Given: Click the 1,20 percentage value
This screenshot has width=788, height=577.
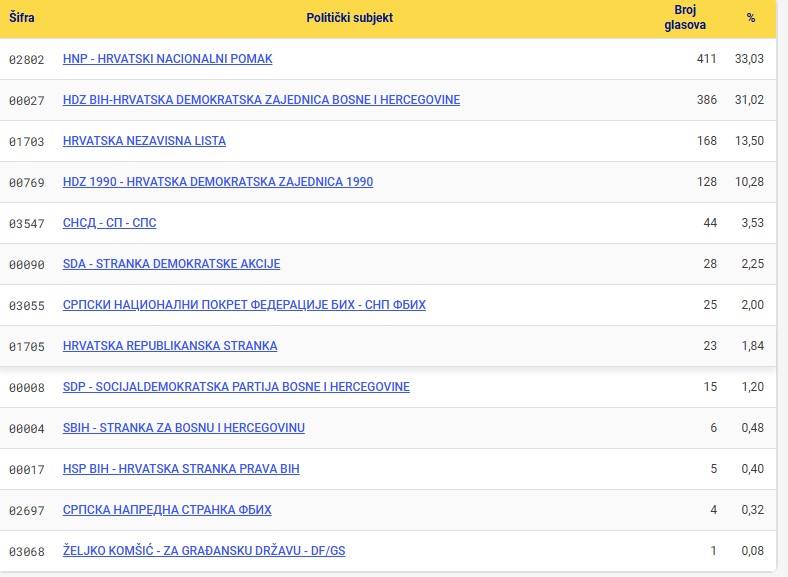Looking at the screenshot, I should (x=752, y=387).
